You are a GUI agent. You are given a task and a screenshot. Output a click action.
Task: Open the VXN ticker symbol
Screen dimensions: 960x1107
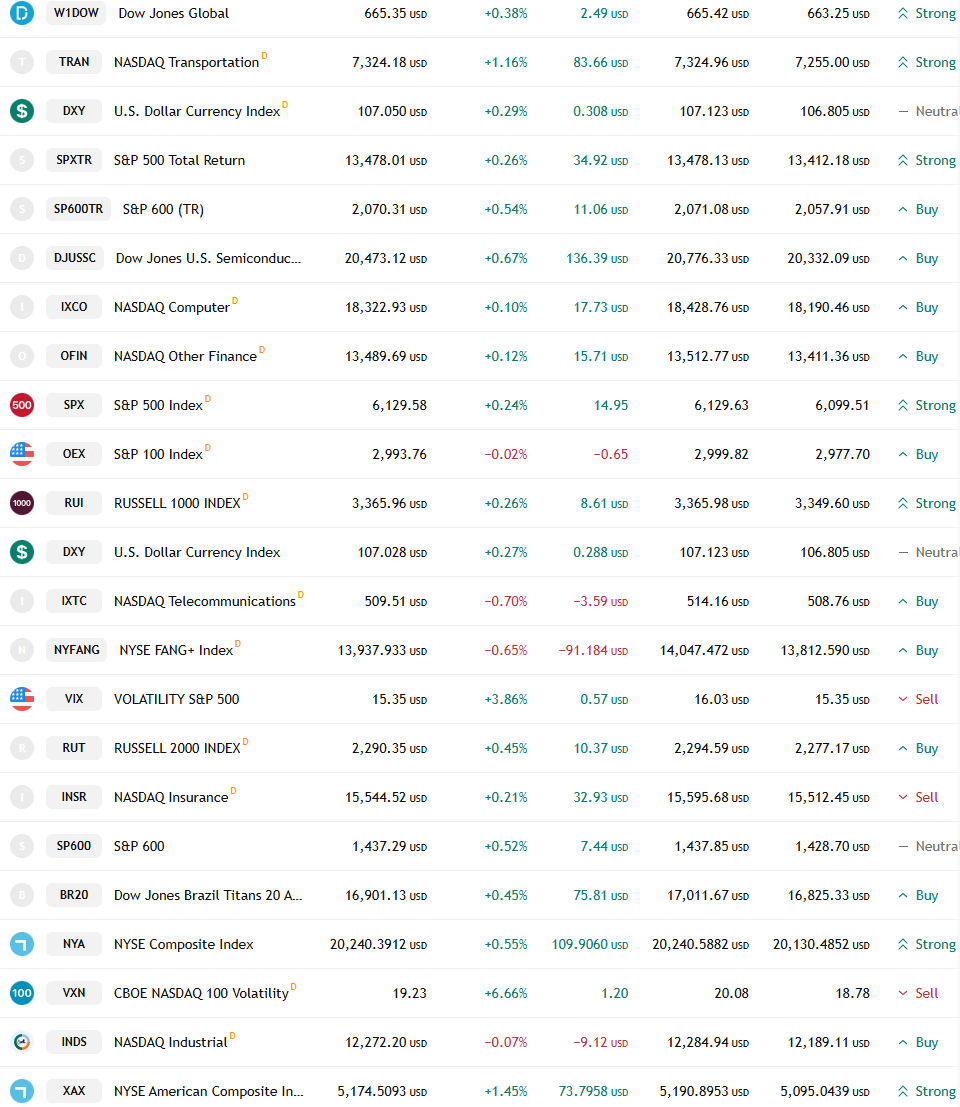pyautogui.click(x=74, y=993)
